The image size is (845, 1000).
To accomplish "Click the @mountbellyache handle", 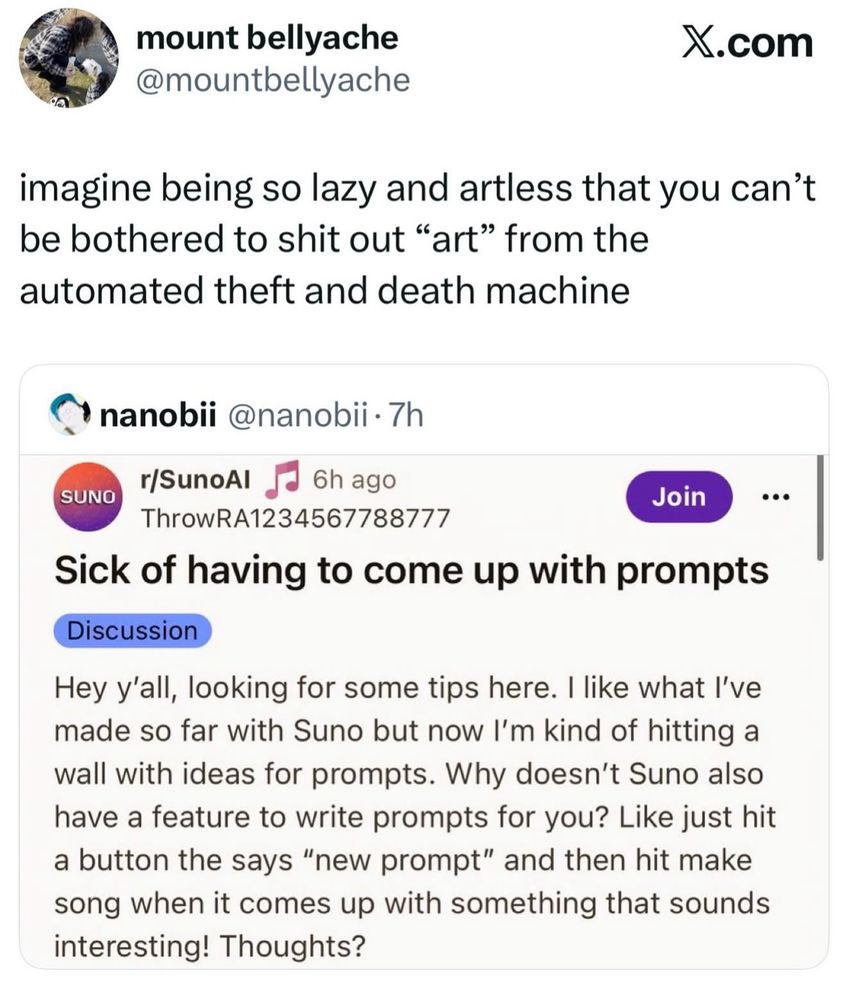I will pyautogui.click(x=273, y=80).
